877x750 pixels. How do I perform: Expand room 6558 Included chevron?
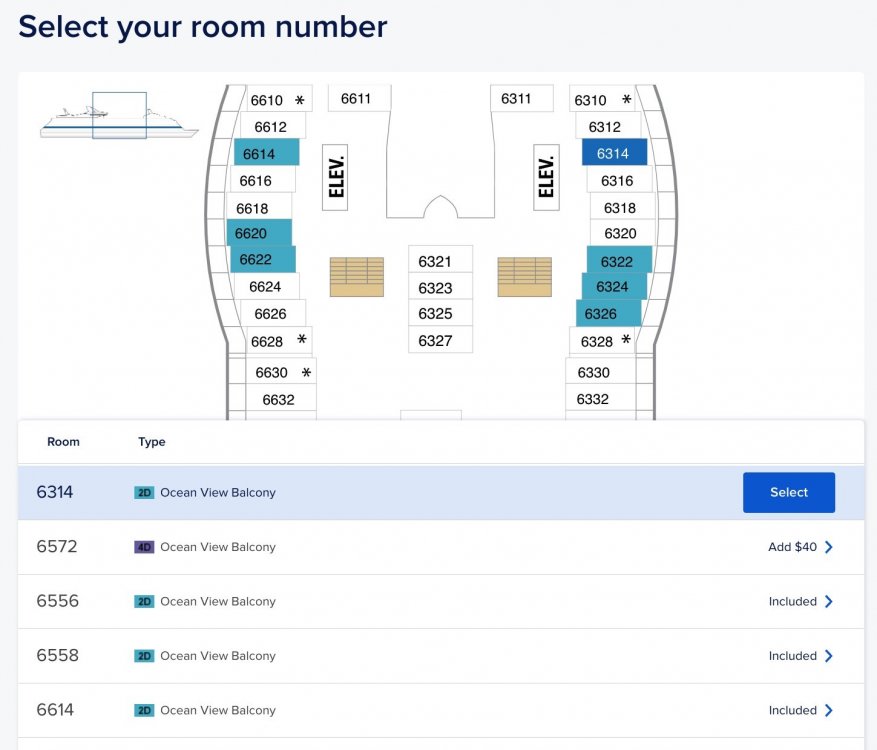point(829,655)
